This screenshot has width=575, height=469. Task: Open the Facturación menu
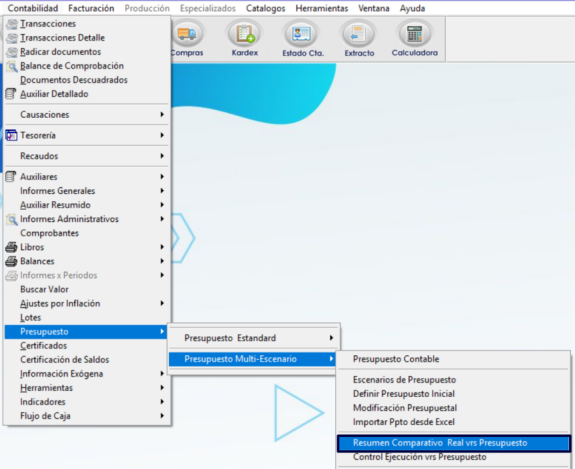click(x=91, y=8)
